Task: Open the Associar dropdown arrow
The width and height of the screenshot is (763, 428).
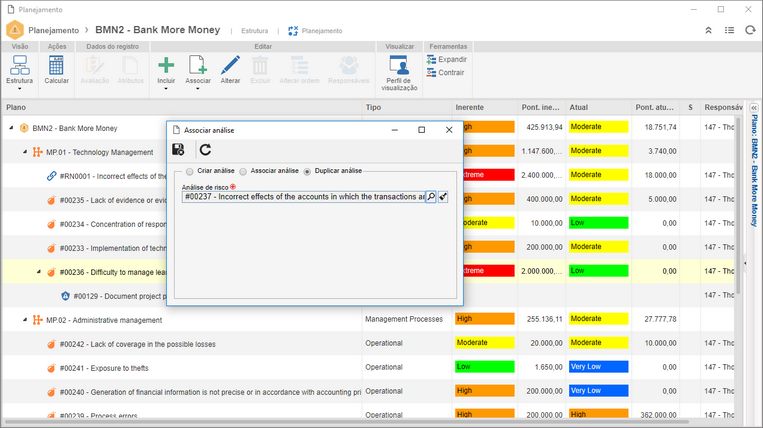Action: coord(198,89)
